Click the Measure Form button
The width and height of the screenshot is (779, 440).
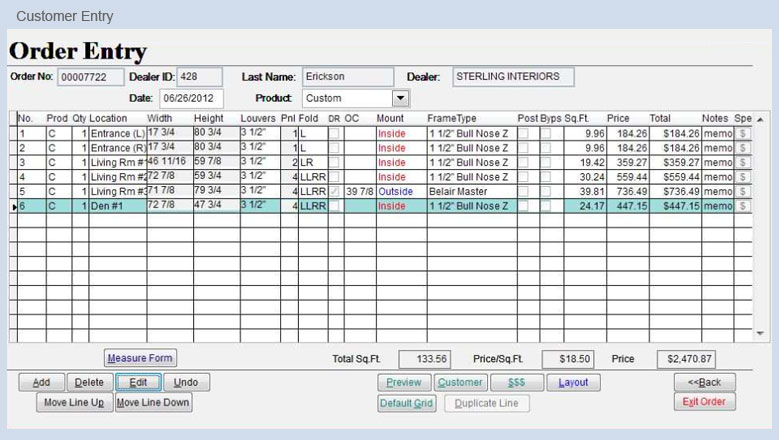coord(140,358)
